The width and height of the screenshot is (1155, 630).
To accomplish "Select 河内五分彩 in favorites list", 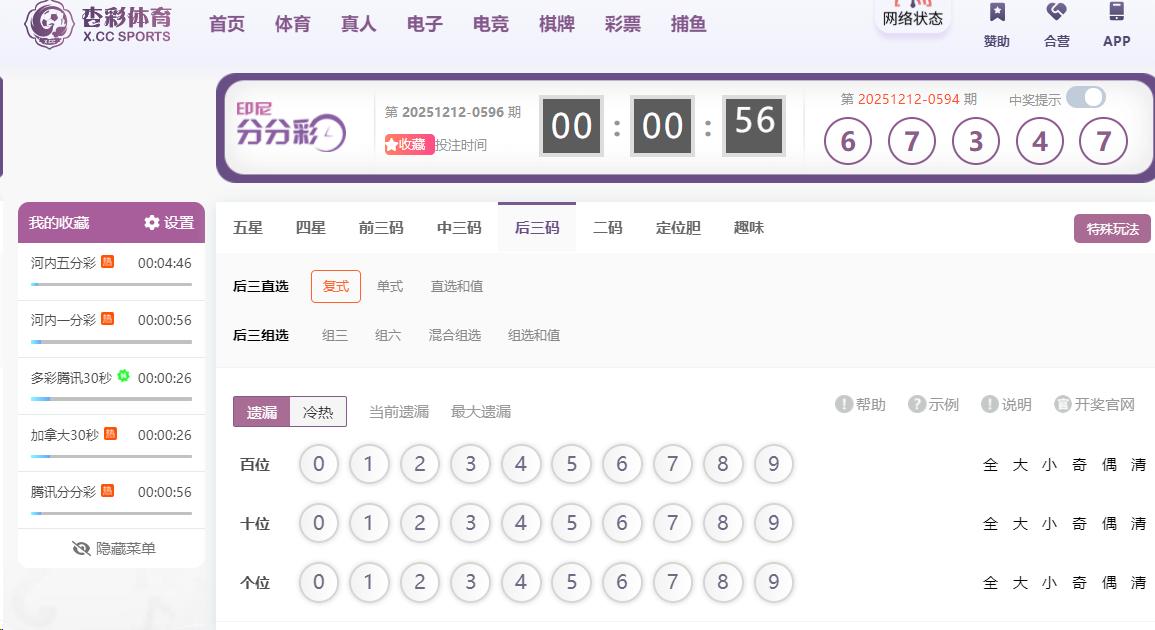I will 64,263.
